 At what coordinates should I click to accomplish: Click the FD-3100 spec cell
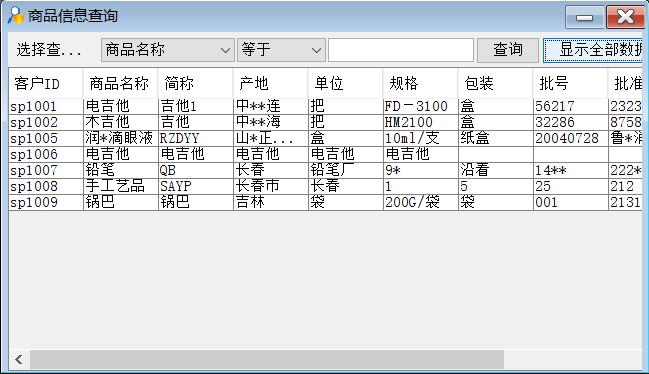tap(421, 106)
